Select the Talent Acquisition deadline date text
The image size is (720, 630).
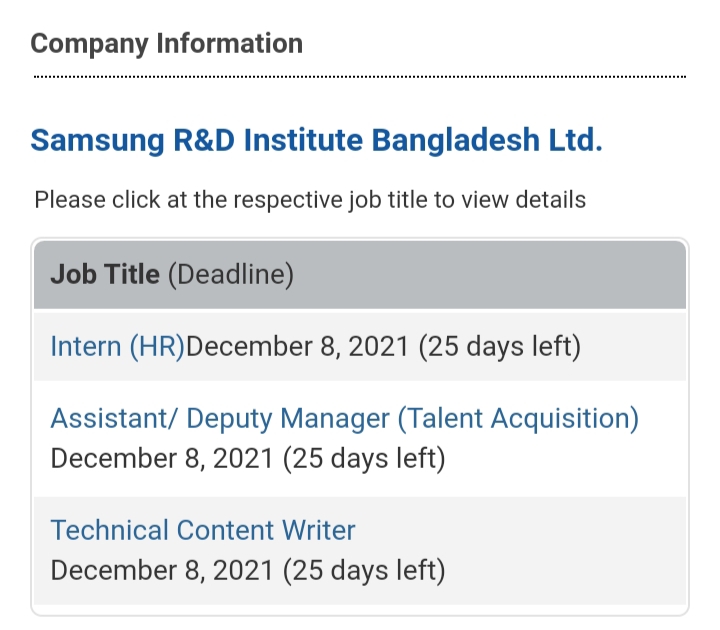click(x=162, y=458)
